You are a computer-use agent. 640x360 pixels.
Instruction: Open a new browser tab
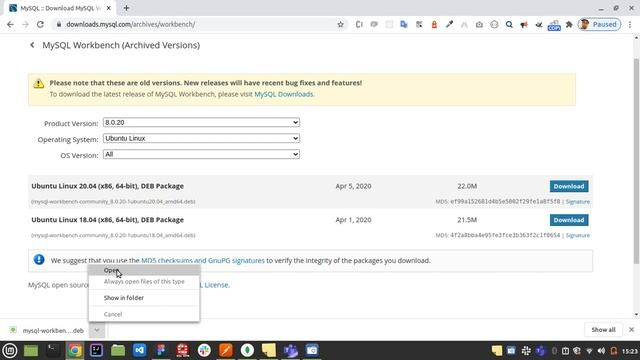(126, 8)
